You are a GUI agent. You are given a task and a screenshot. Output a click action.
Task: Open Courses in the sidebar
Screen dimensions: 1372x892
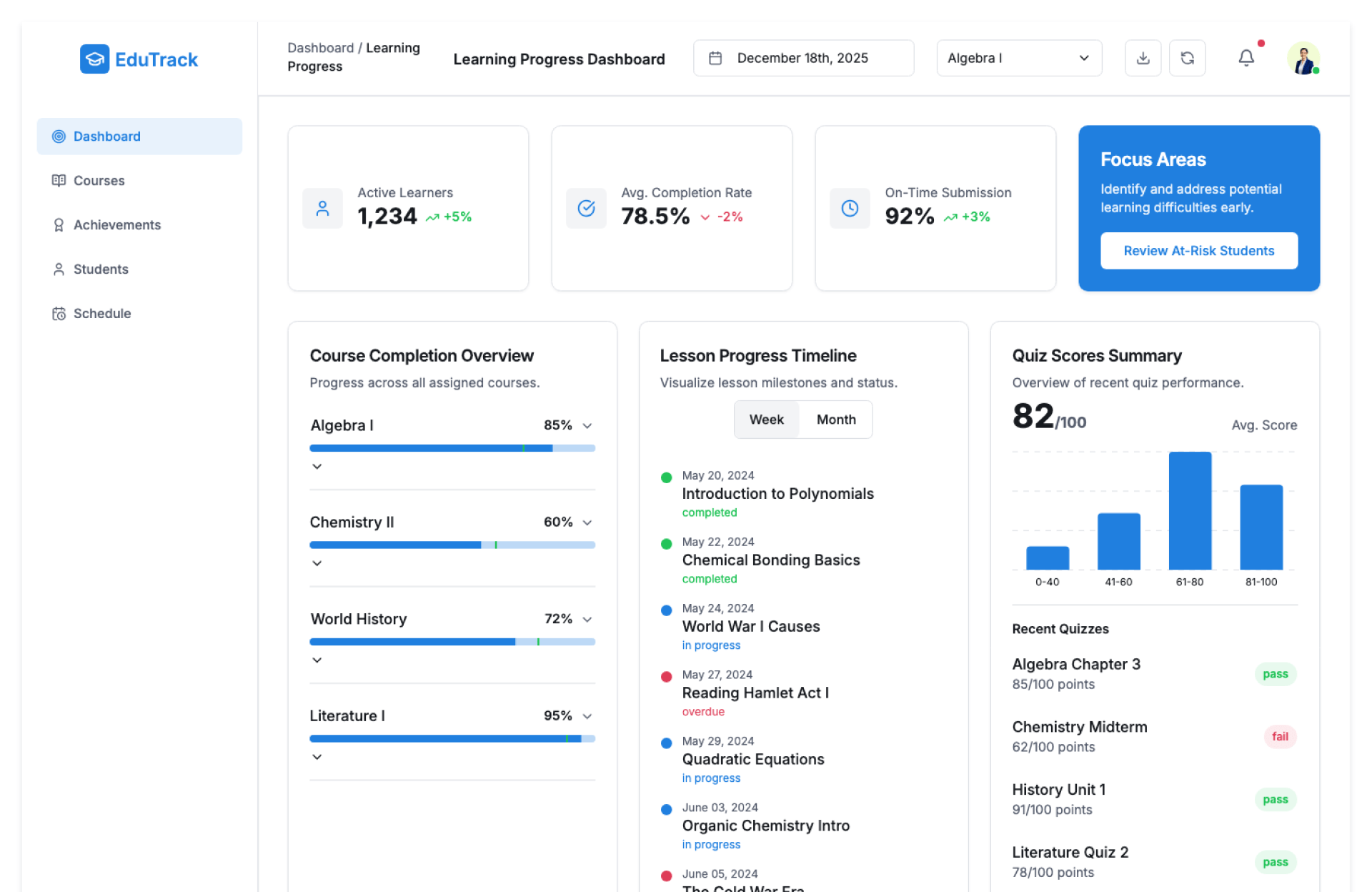click(99, 181)
